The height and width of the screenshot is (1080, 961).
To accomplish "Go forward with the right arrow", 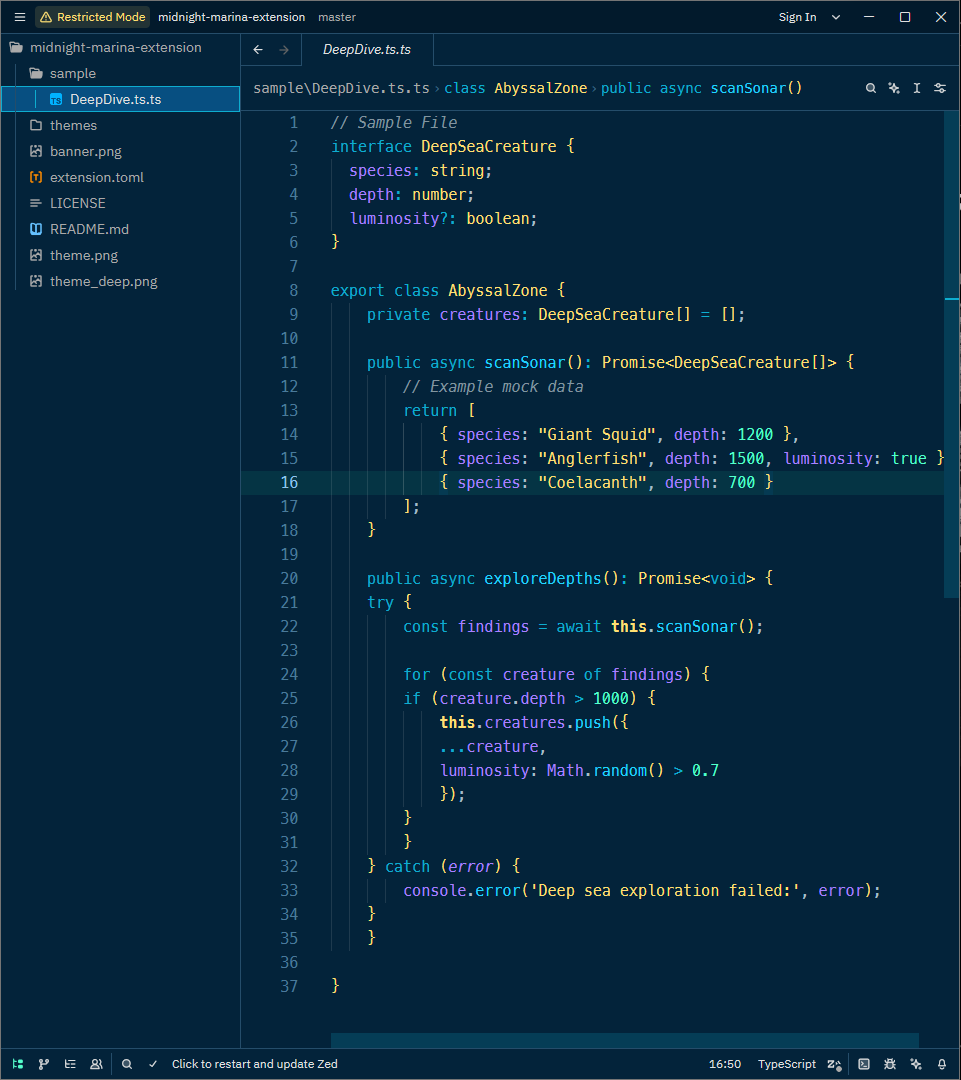I will (x=284, y=50).
